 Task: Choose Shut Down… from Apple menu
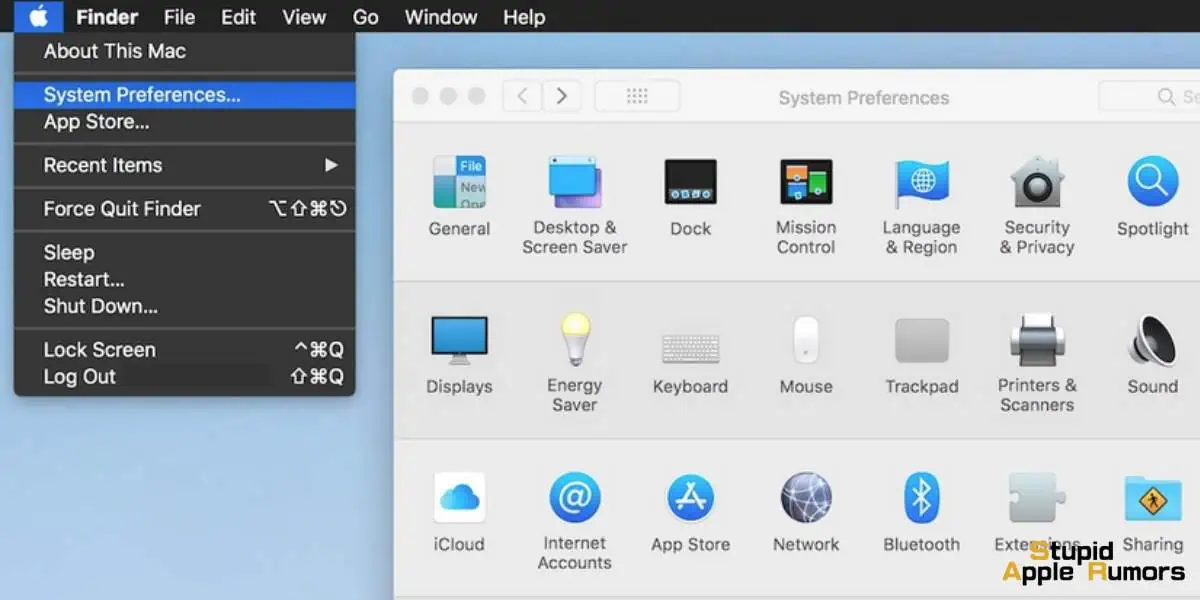[185, 306]
